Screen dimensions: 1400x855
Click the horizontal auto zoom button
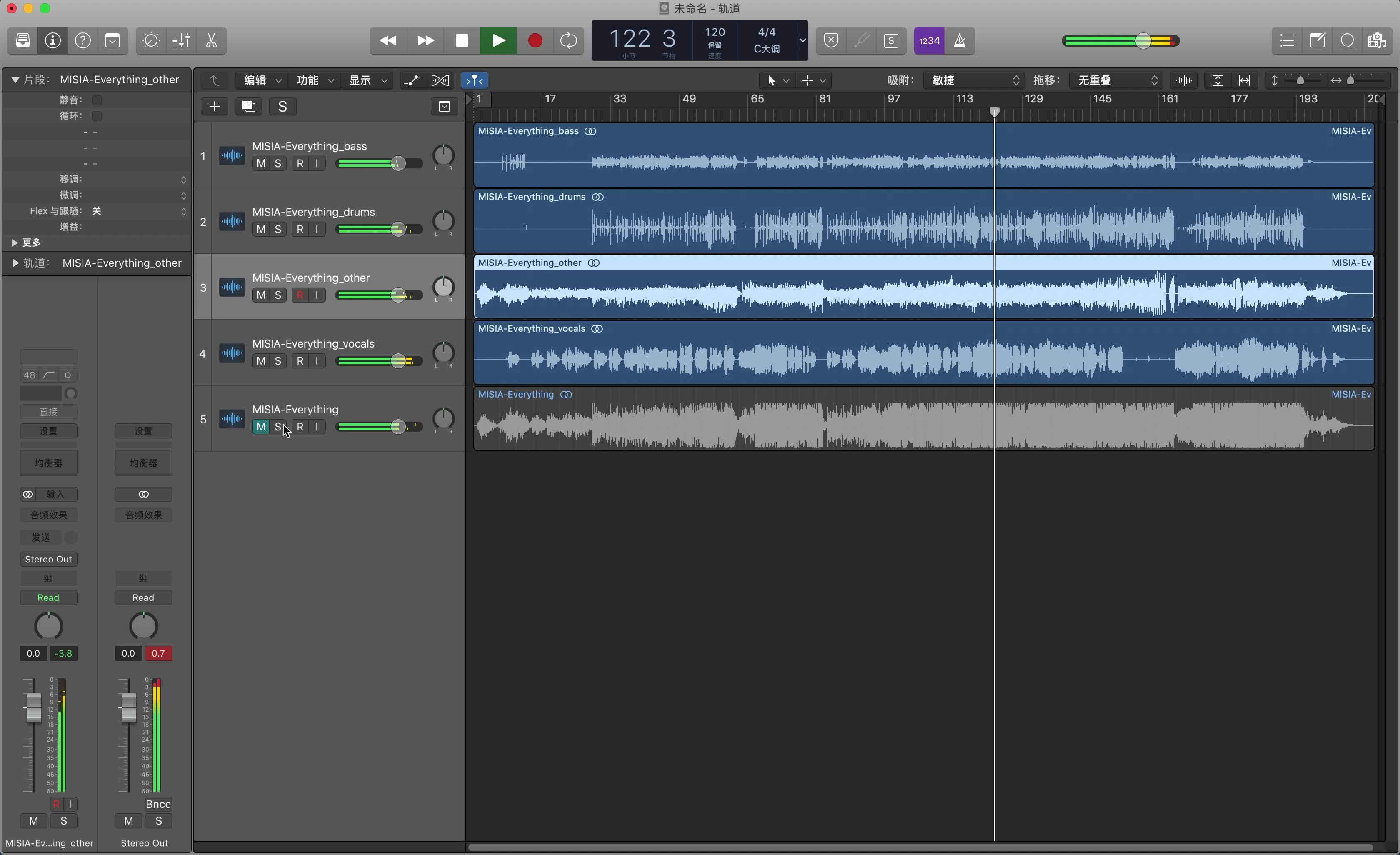click(1244, 81)
